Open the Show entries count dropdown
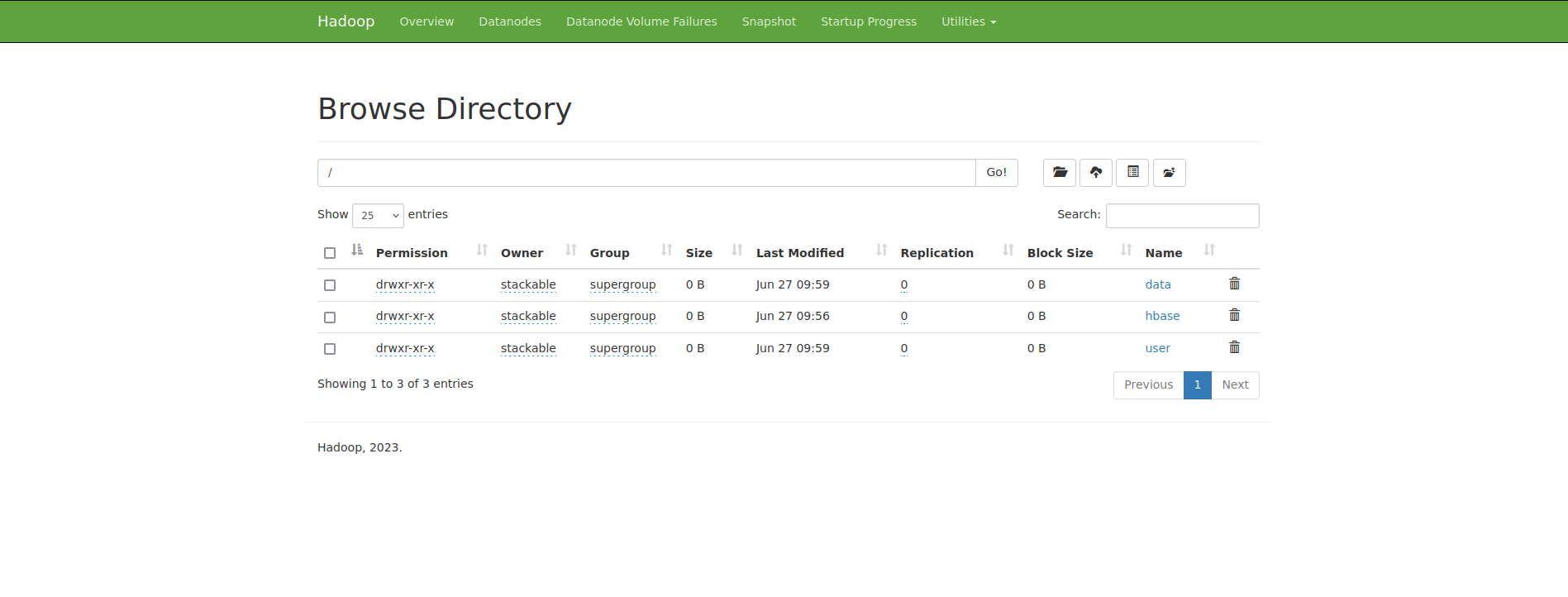1568x597 pixels. [x=378, y=215]
